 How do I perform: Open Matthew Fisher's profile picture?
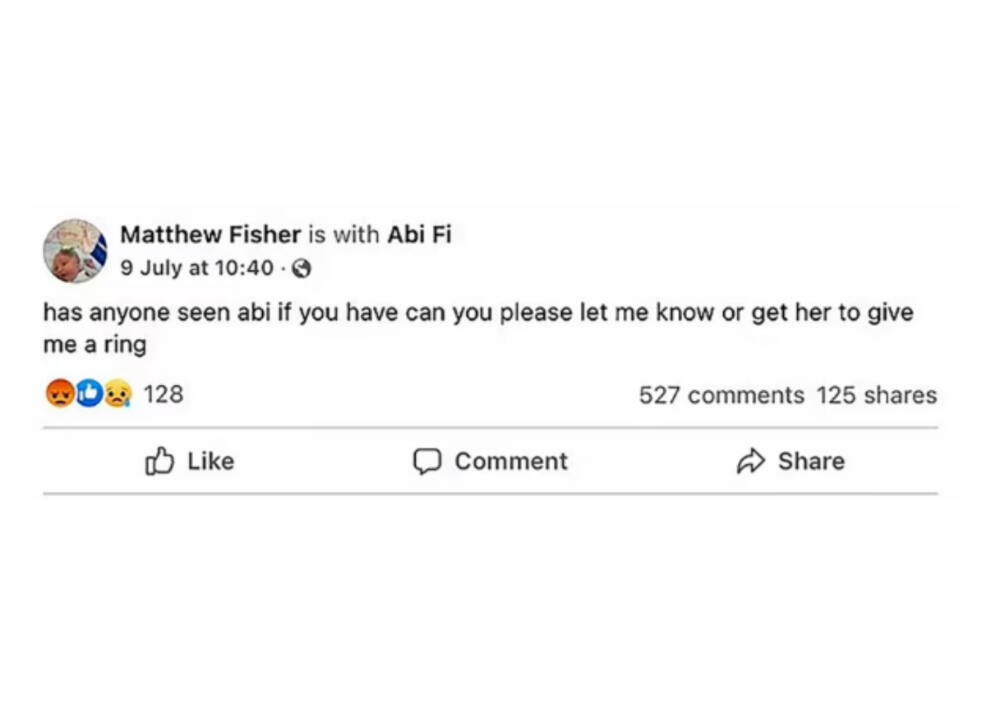tap(74, 251)
